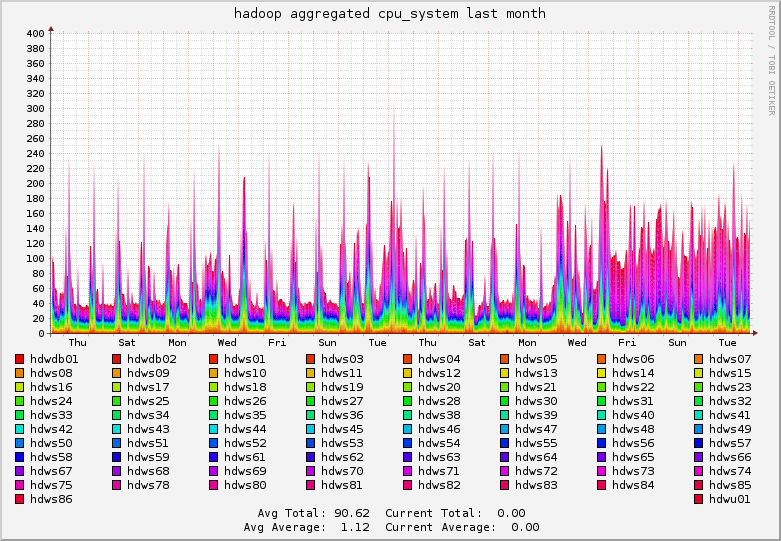The height and width of the screenshot is (541, 781).
Task: Click the 300 y-axis label
Action: point(35,109)
